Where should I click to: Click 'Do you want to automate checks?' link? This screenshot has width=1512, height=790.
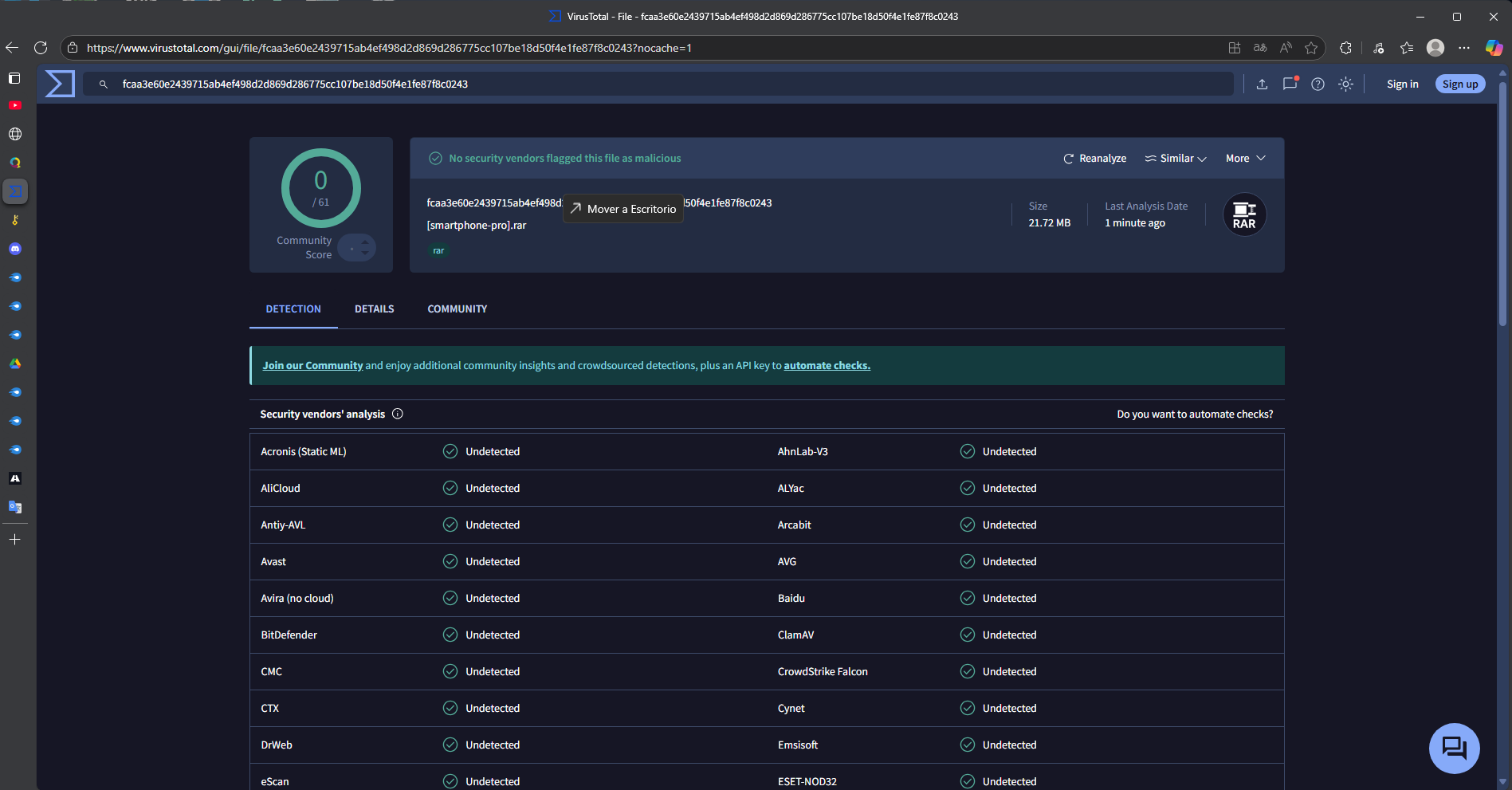click(1195, 415)
